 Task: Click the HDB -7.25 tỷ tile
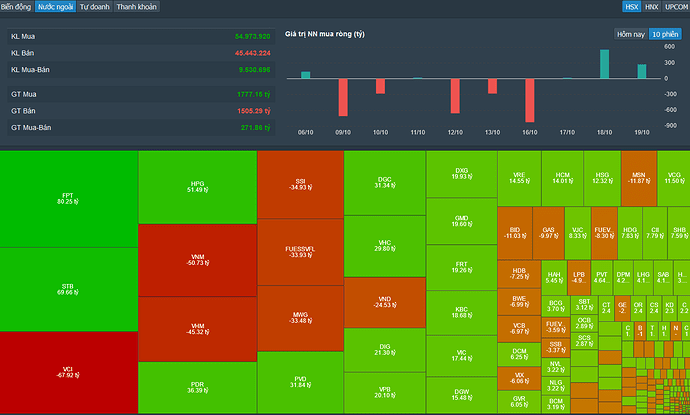point(519,274)
